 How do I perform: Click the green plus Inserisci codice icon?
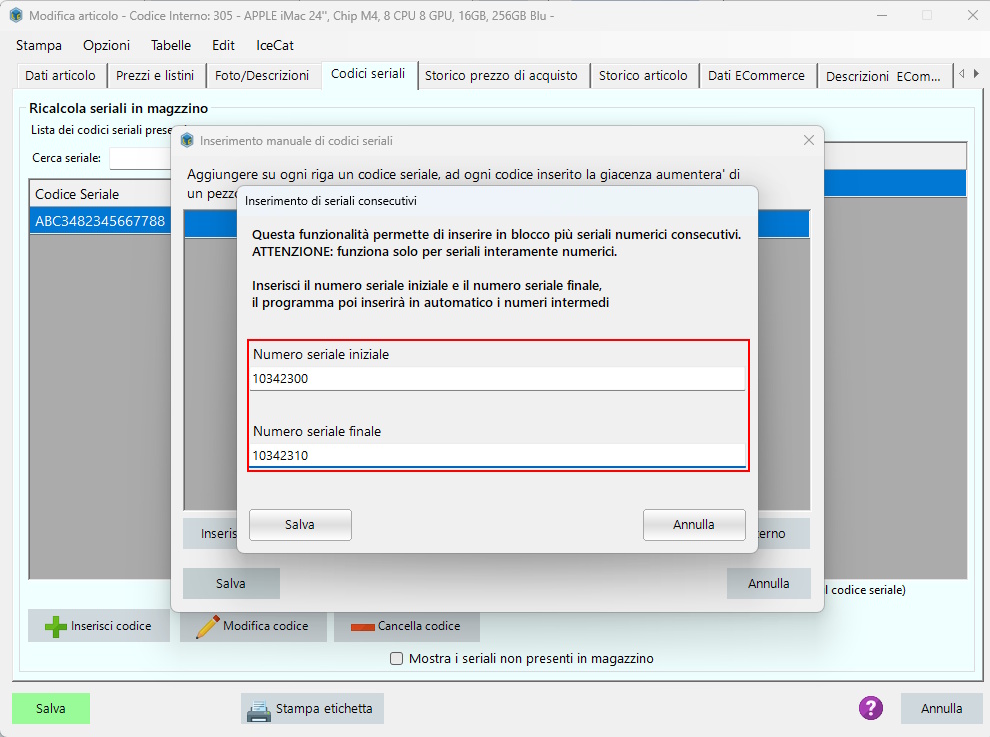(x=55, y=626)
